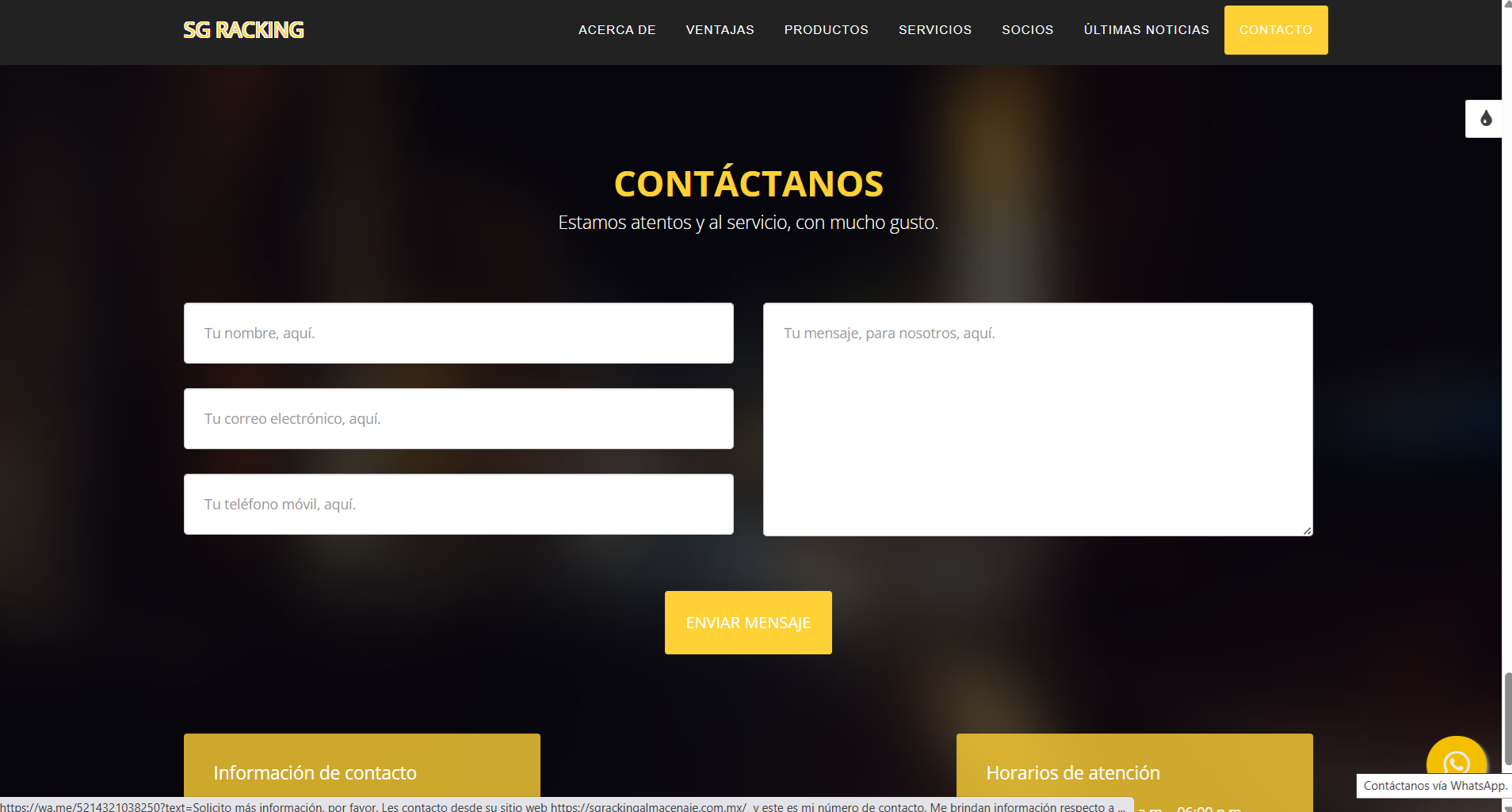Click the Información de contacto card heading
This screenshot has height=812, width=1512.
point(315,772)
